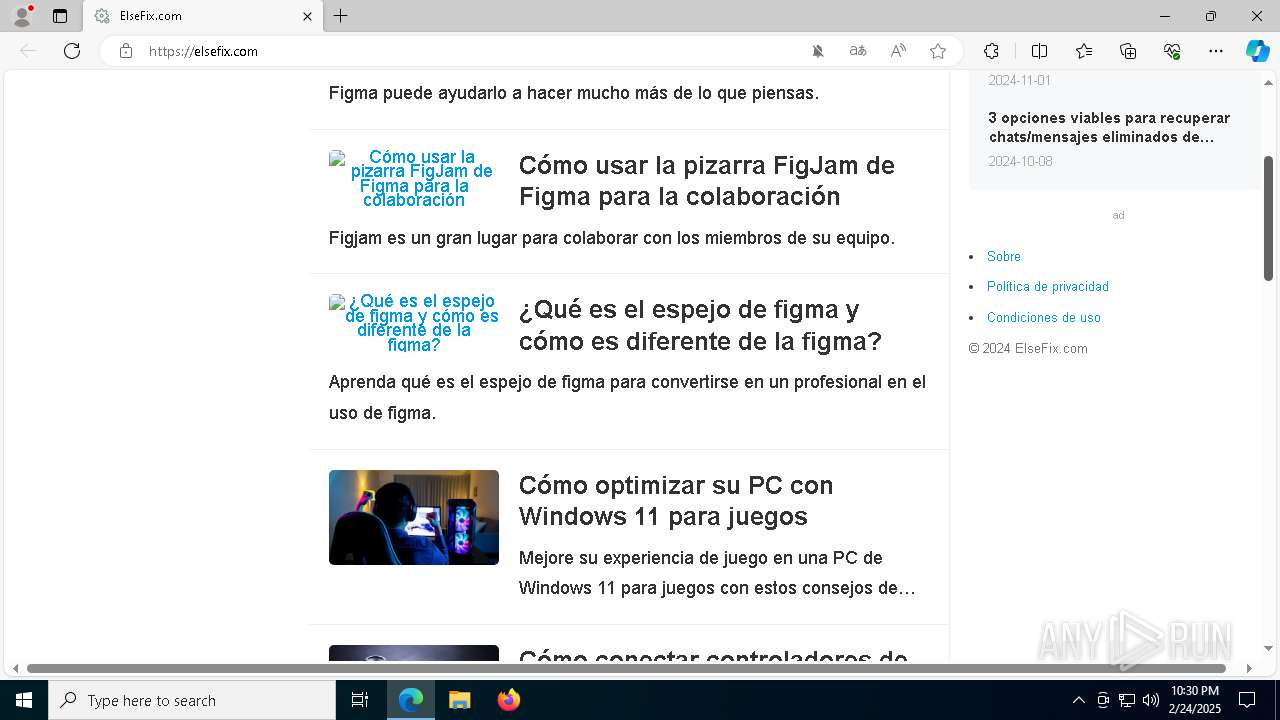Open the Condiciones de uso link

tap(1043, 317)
